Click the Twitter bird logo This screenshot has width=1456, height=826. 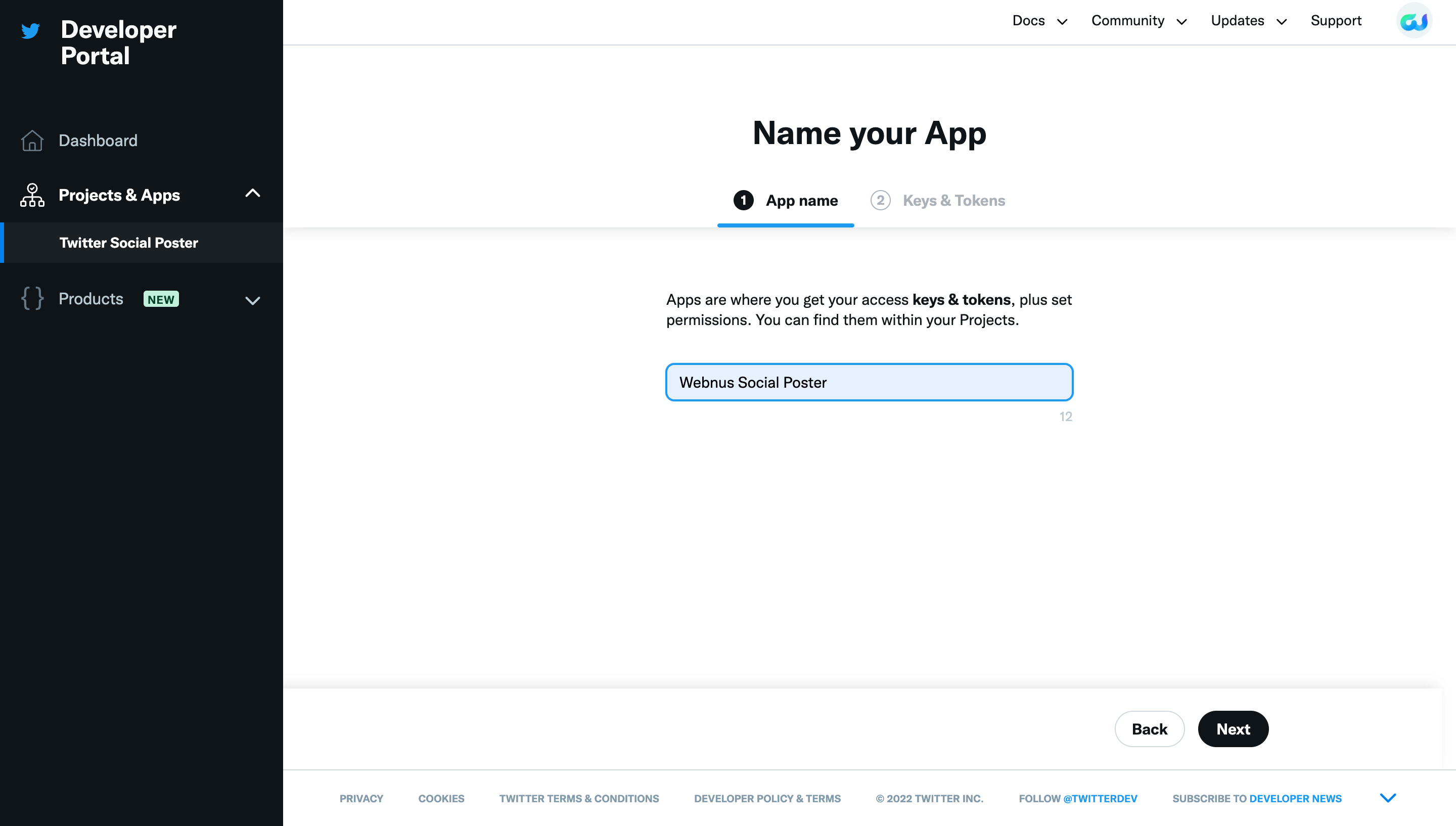31,31
